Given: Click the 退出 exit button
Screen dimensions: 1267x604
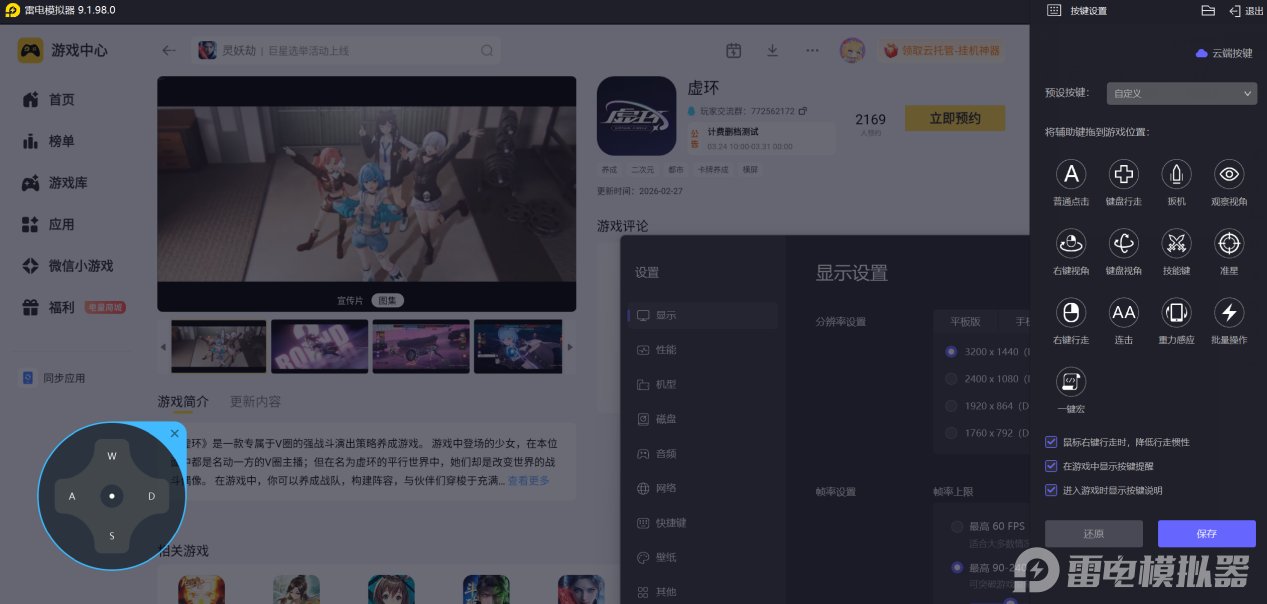Looking at the screenshot, I should pyautogui.click(x=1247, y=11).
